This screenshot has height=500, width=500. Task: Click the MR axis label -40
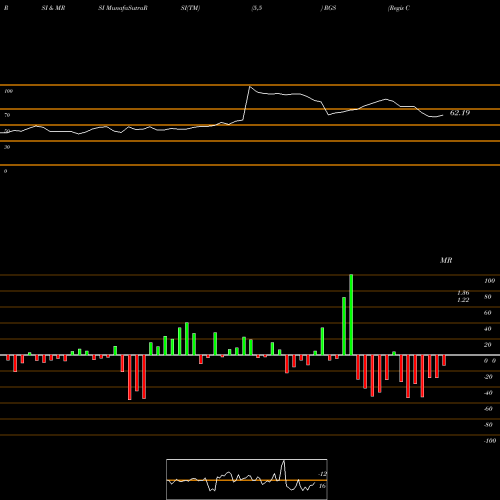coord(488,393)
